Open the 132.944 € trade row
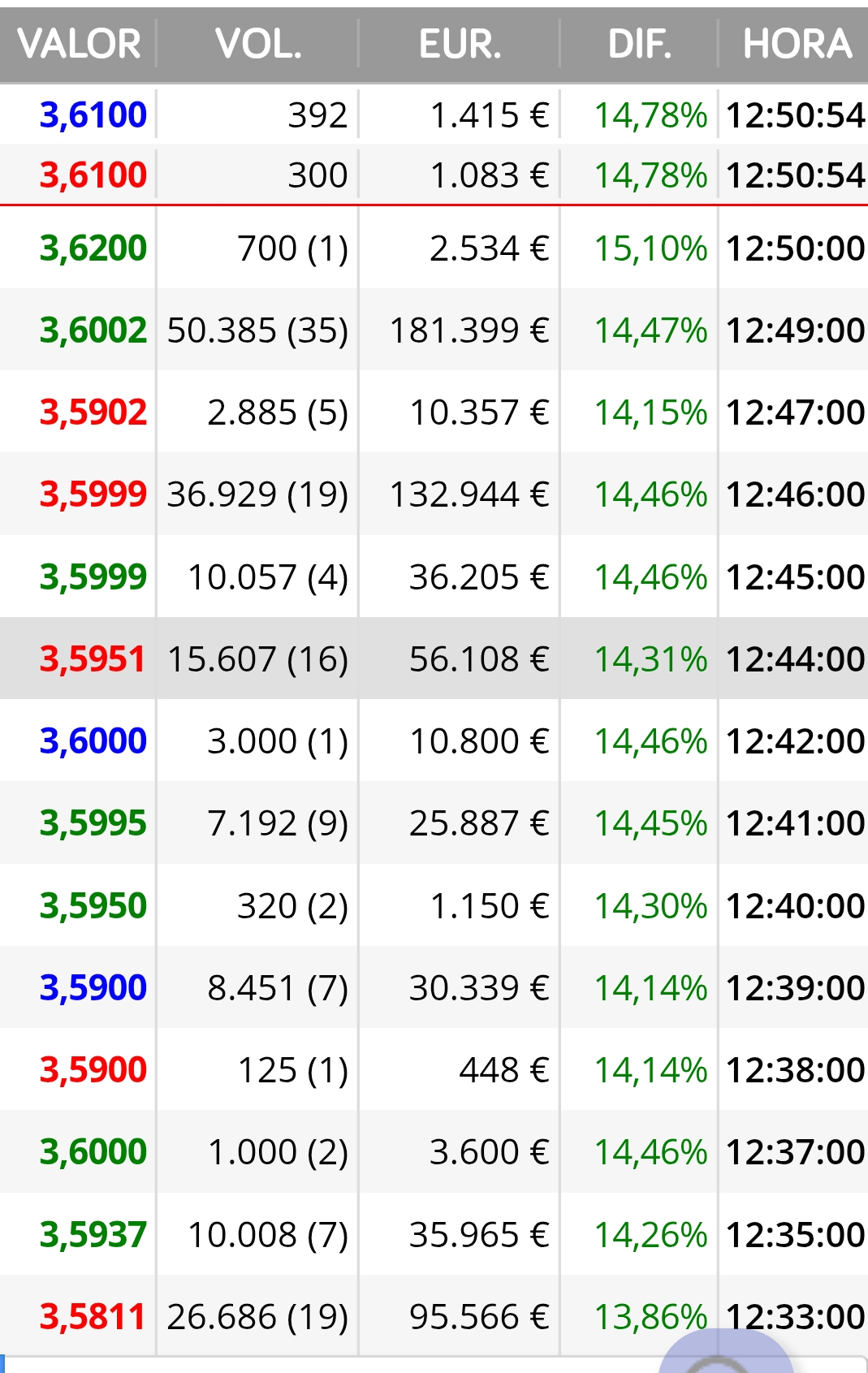Screen dimensions: 868x1373 point(434,494)
